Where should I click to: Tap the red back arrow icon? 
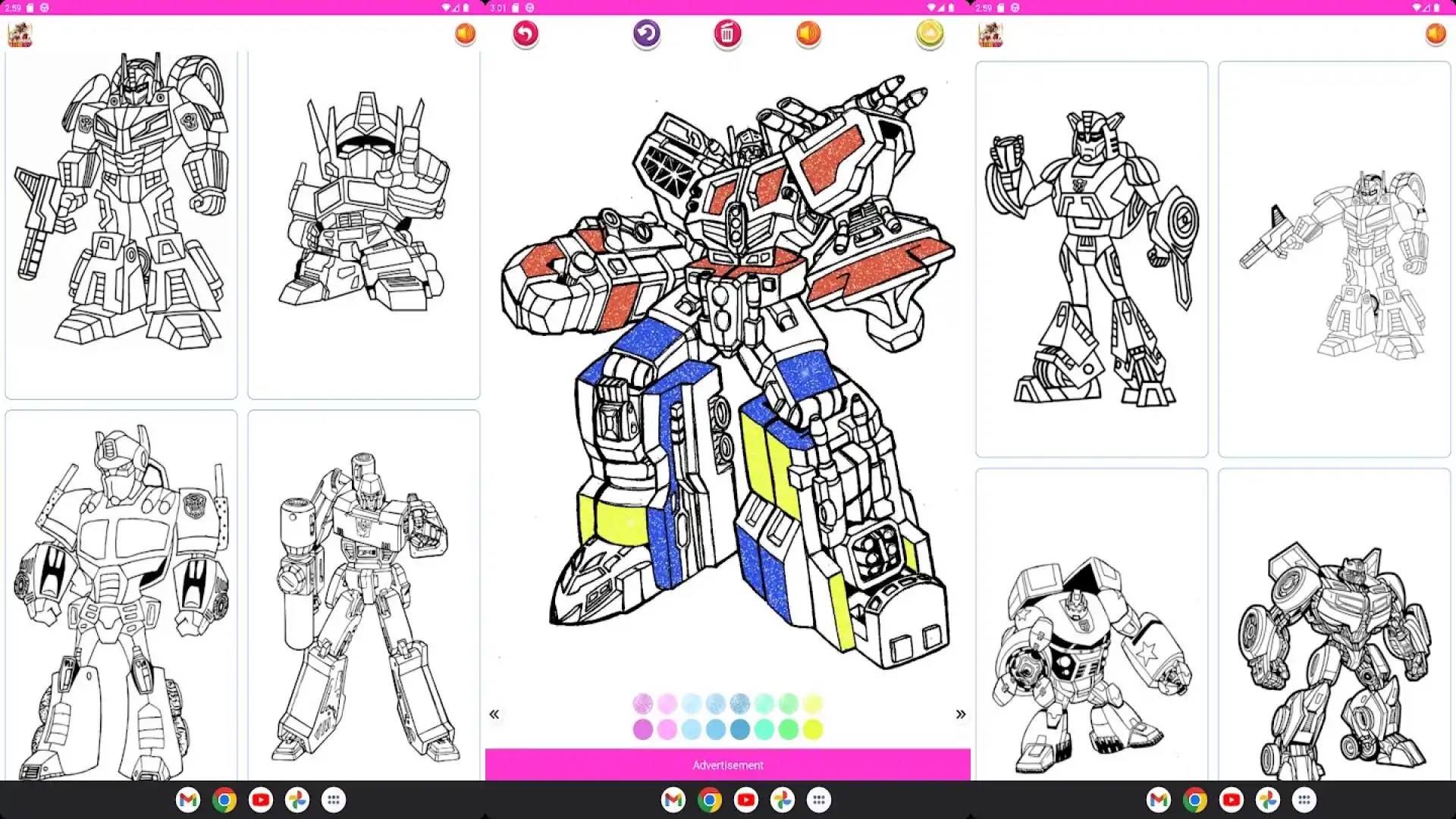click(526, 34)
